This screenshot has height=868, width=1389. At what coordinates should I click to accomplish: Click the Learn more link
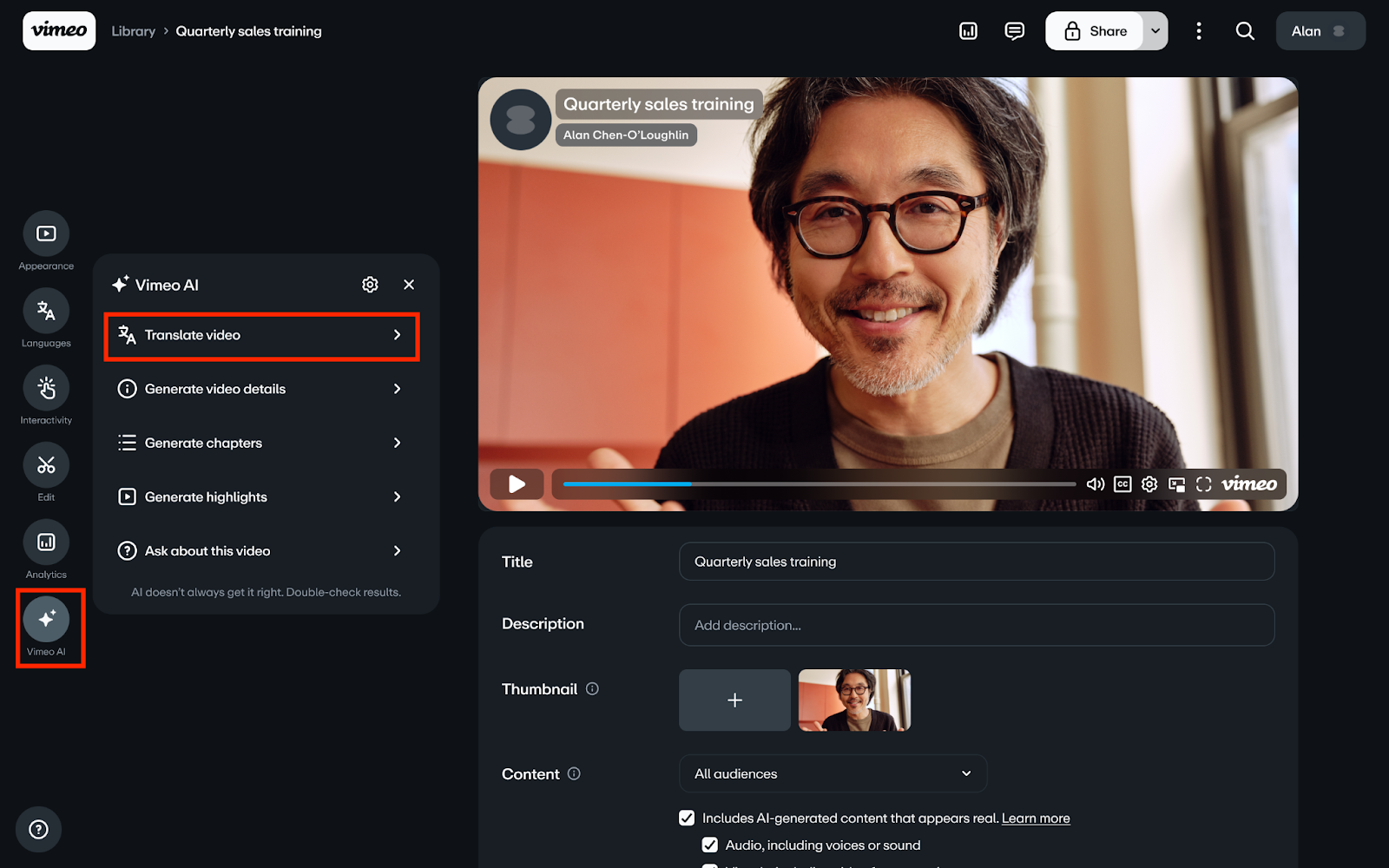click(1035, 818)
